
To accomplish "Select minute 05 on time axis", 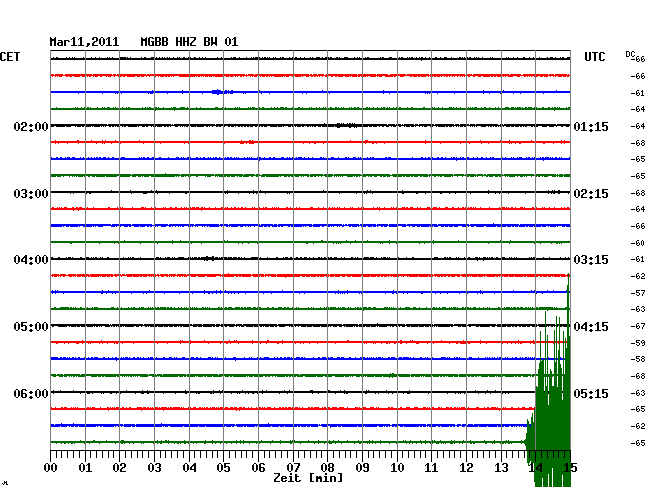I will pos(223,467).
